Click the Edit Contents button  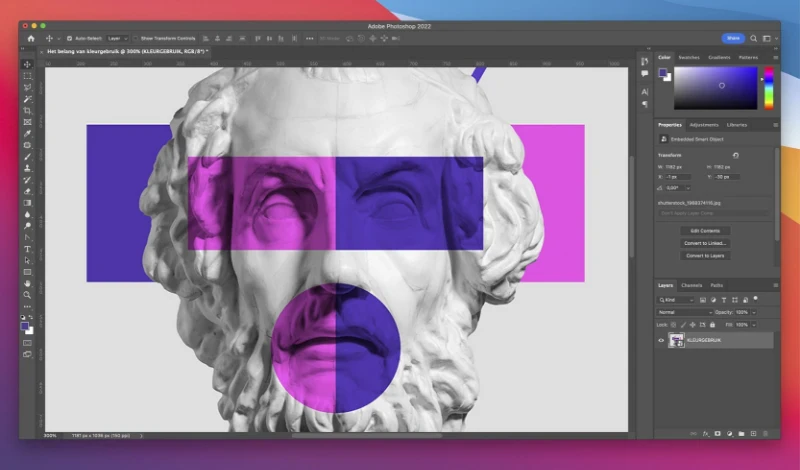pyautogui.click(x=705, y=231)
